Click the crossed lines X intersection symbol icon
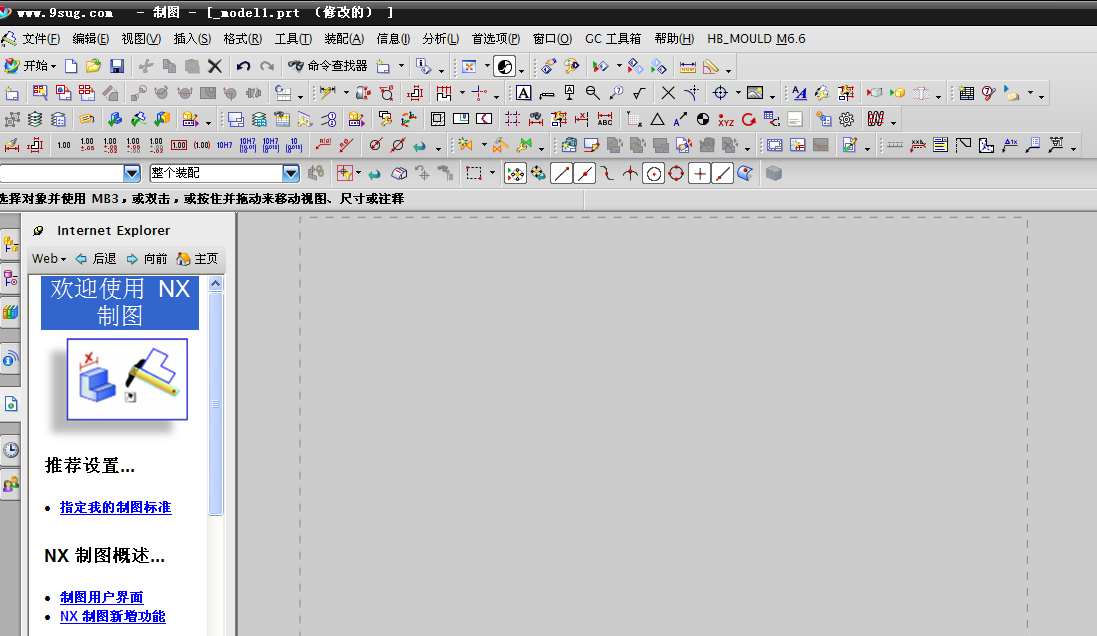 (668, 93)
